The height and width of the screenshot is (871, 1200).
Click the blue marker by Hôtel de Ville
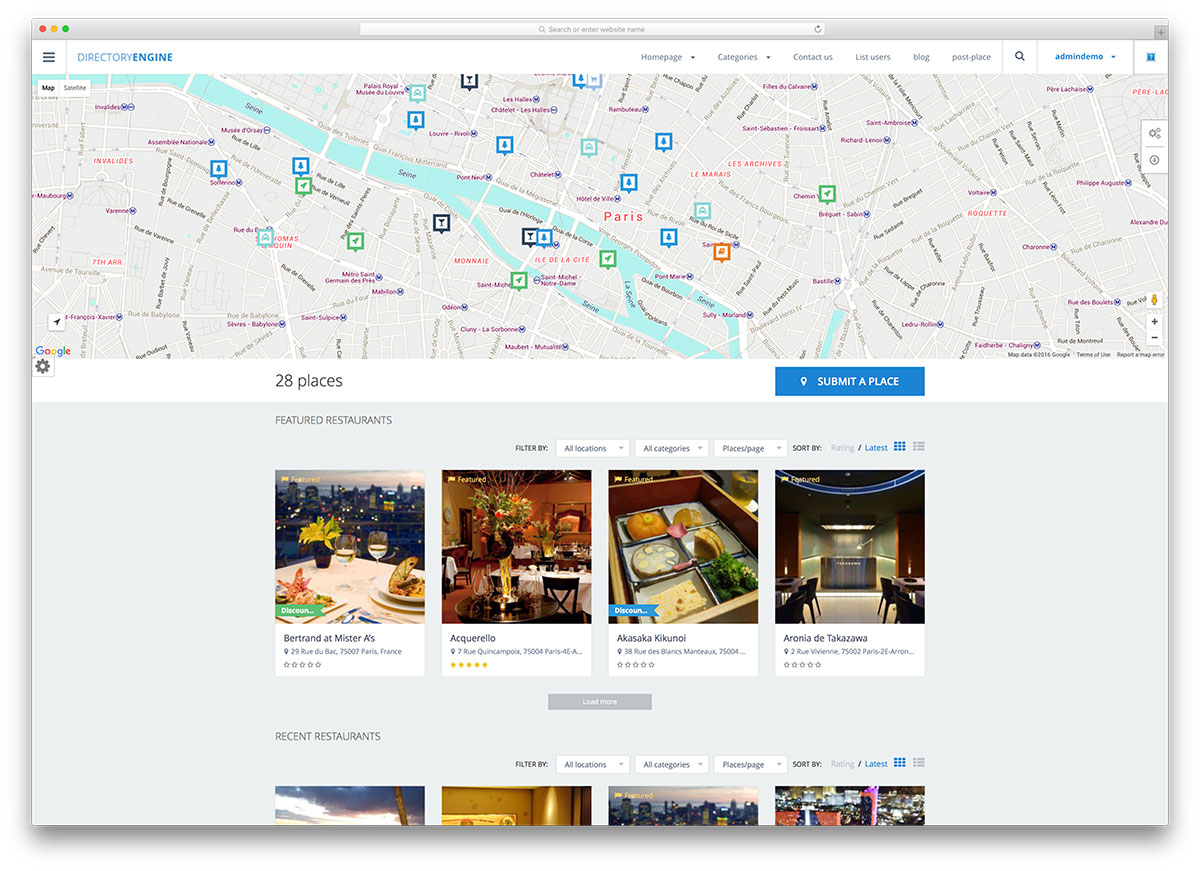[x=628, y=183]
